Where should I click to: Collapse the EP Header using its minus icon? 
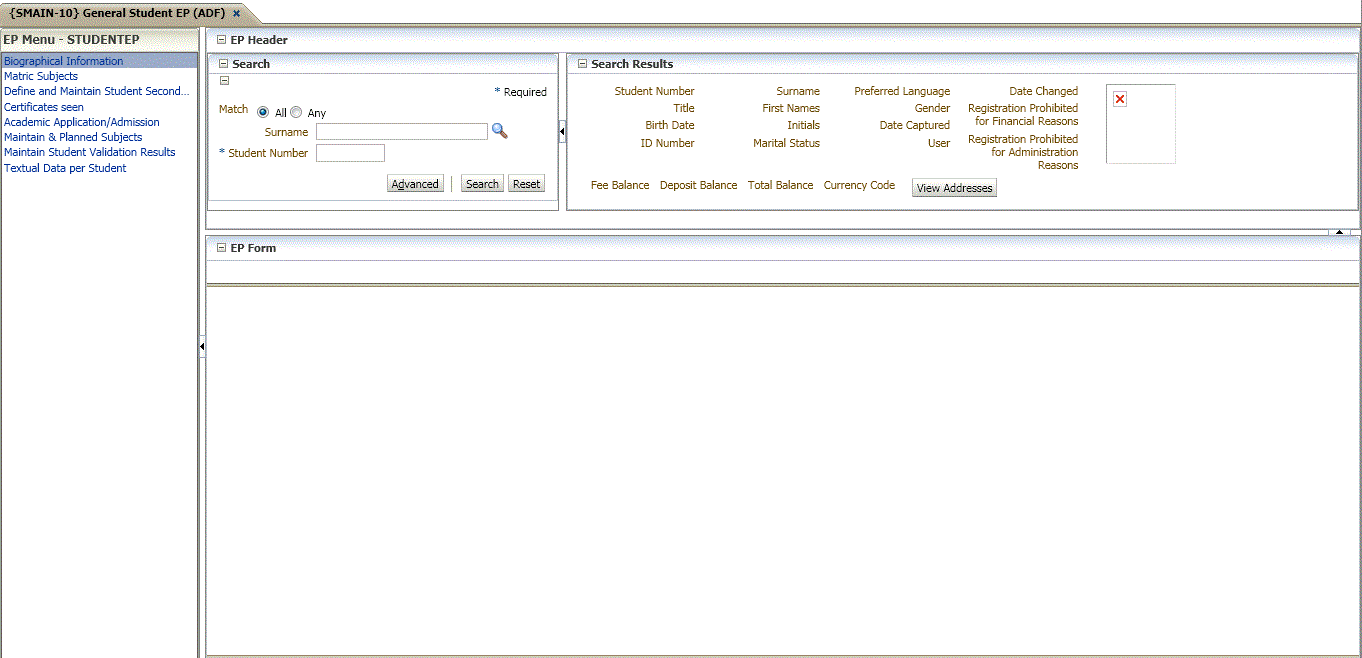(x=220, y=39)
